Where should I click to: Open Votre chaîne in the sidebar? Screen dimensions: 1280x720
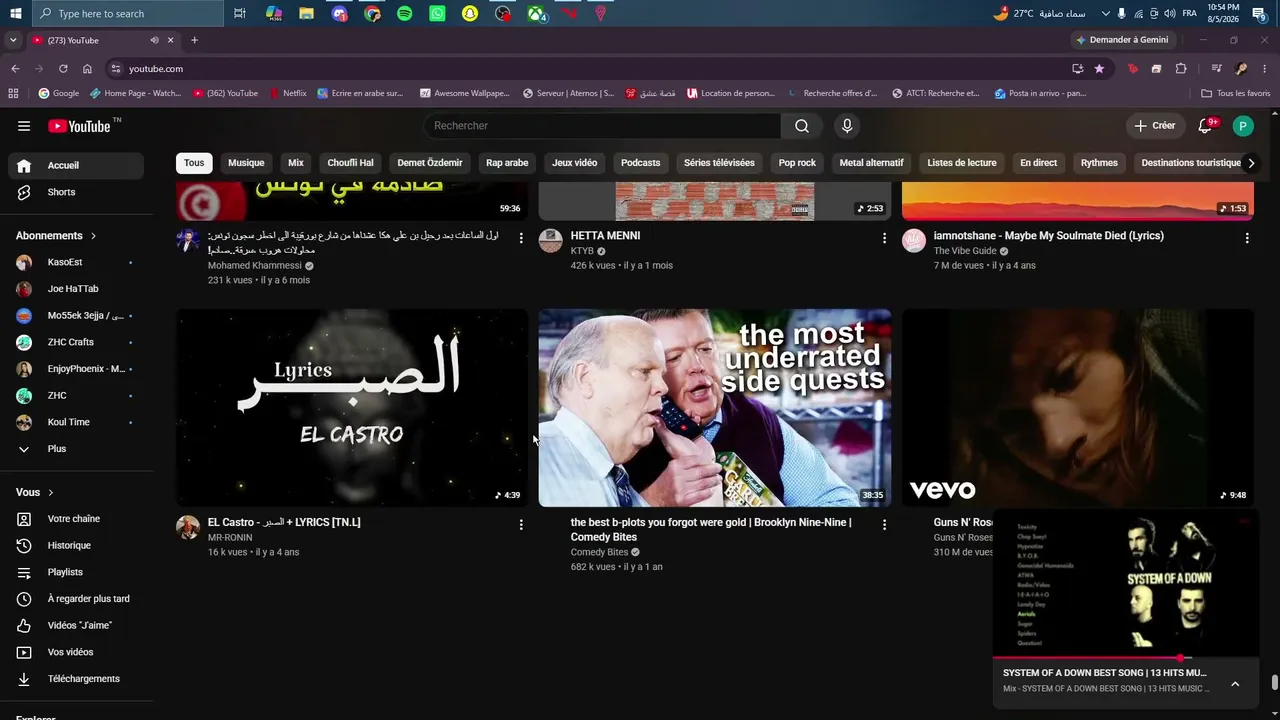pyautogui.click(x=76, y=519)
